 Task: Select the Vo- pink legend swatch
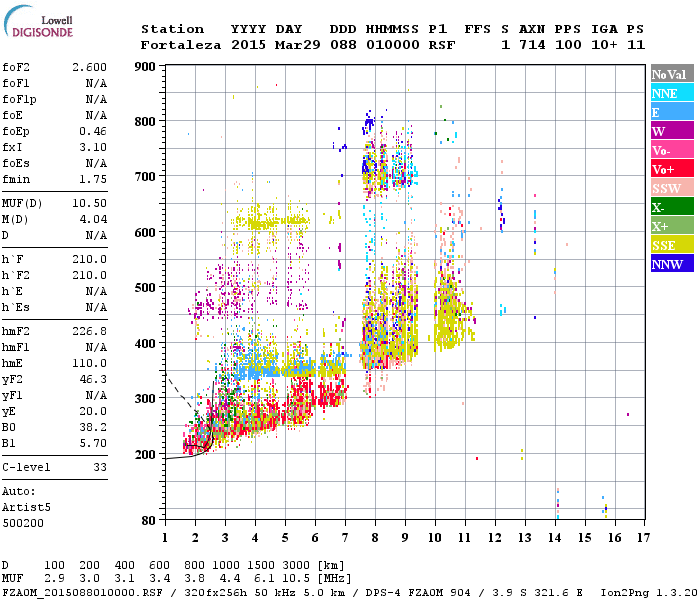click(672, 150)
